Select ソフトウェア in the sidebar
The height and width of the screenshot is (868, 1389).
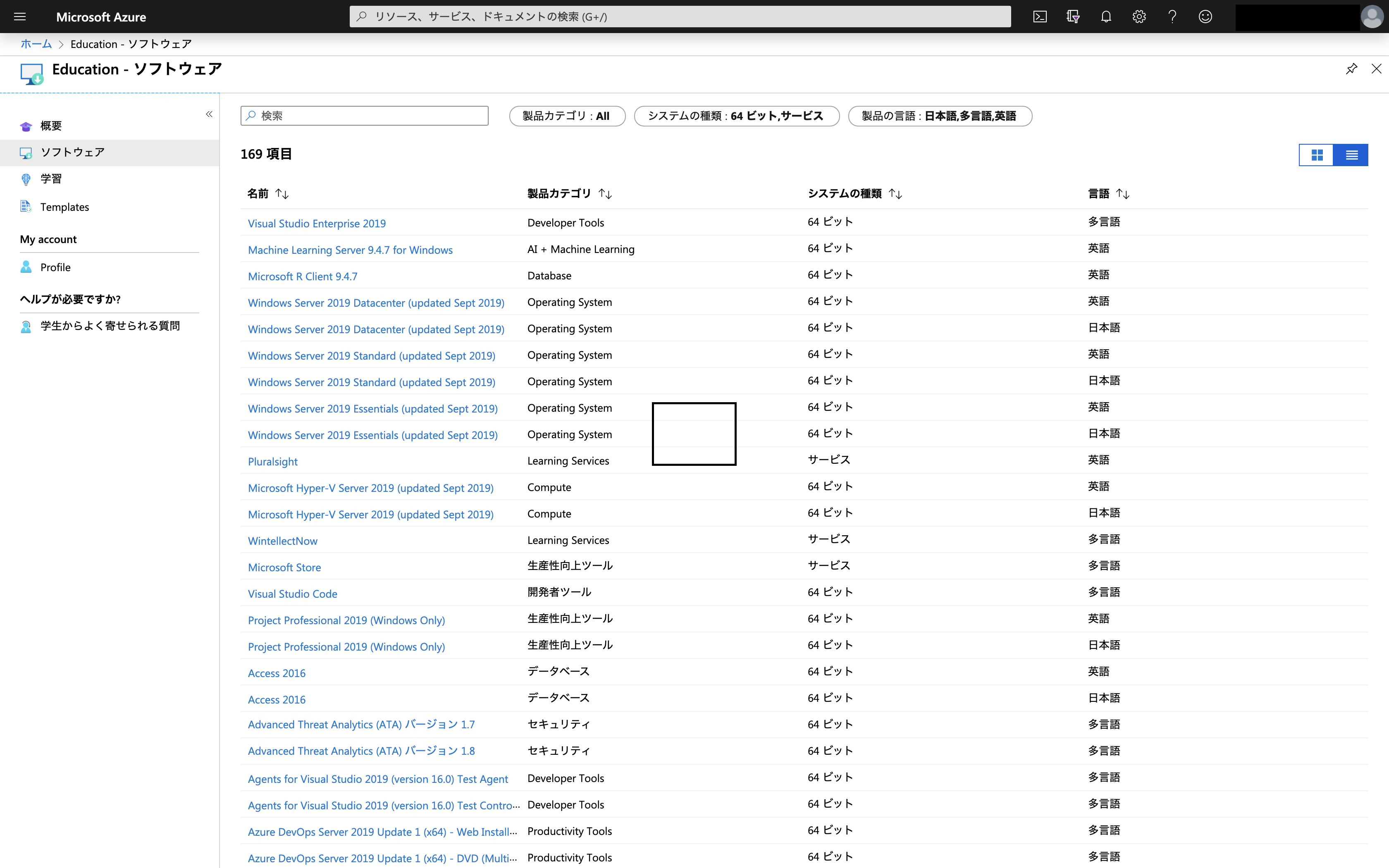[72, 152]
